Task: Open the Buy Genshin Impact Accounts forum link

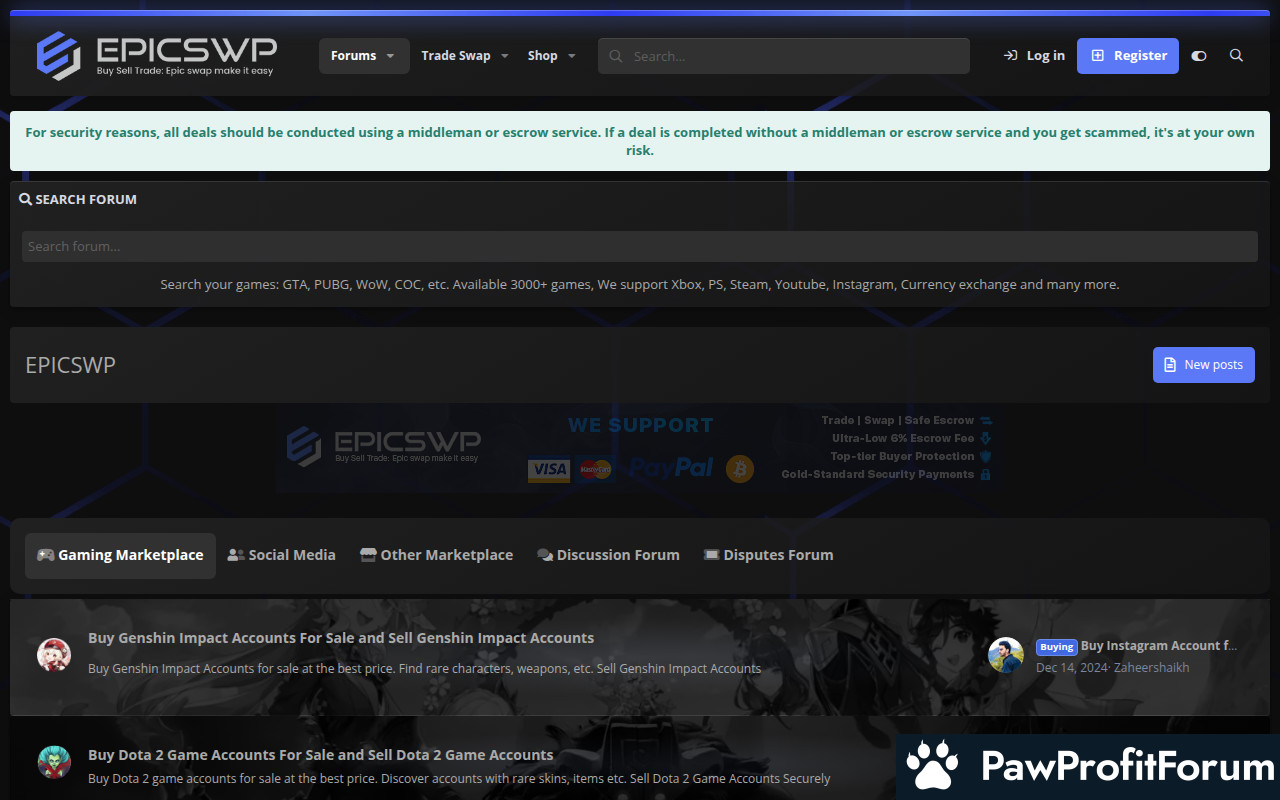Action: pos(341,638)
